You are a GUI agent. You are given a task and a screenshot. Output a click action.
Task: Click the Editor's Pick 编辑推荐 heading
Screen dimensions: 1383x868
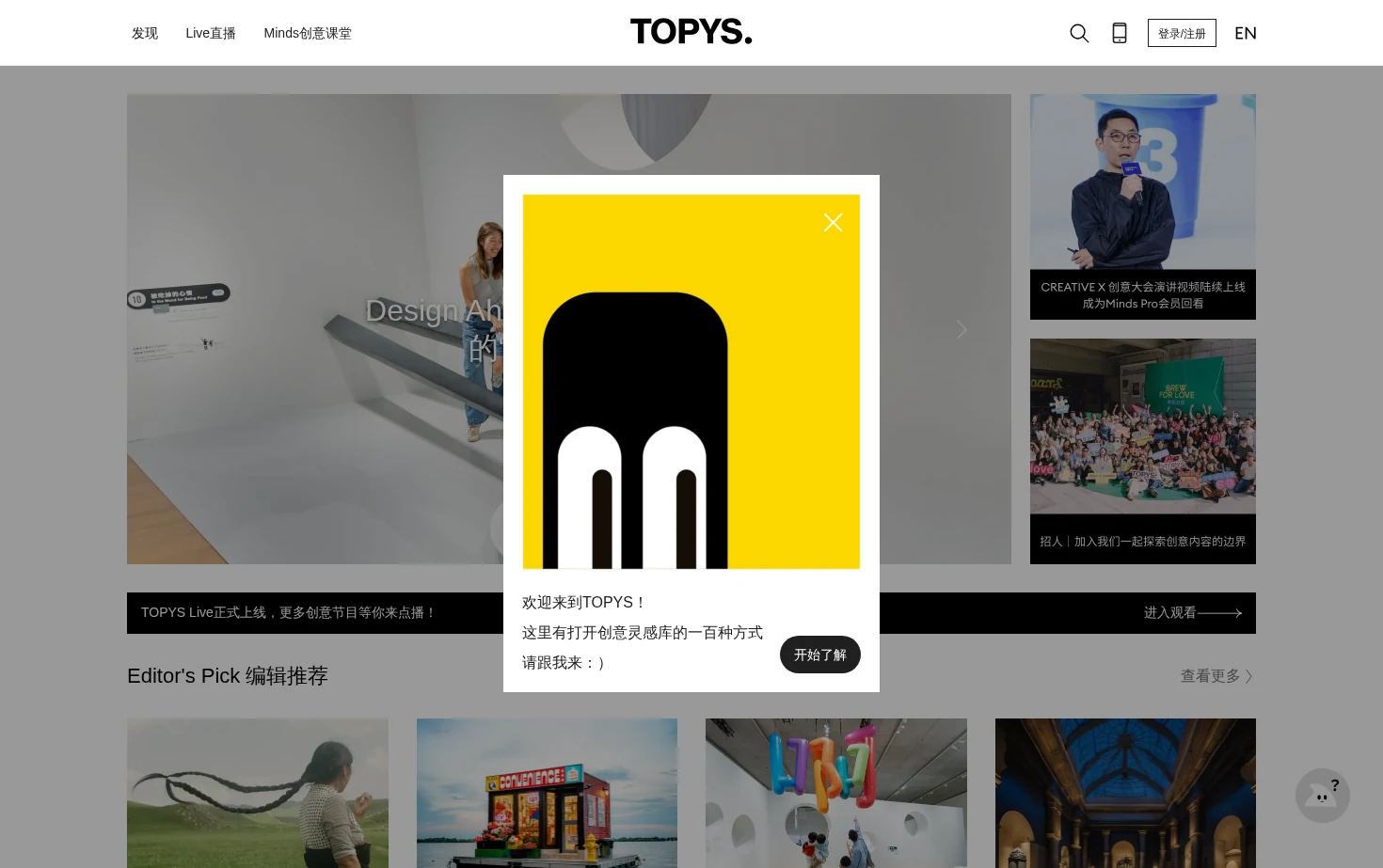point(228,676)
